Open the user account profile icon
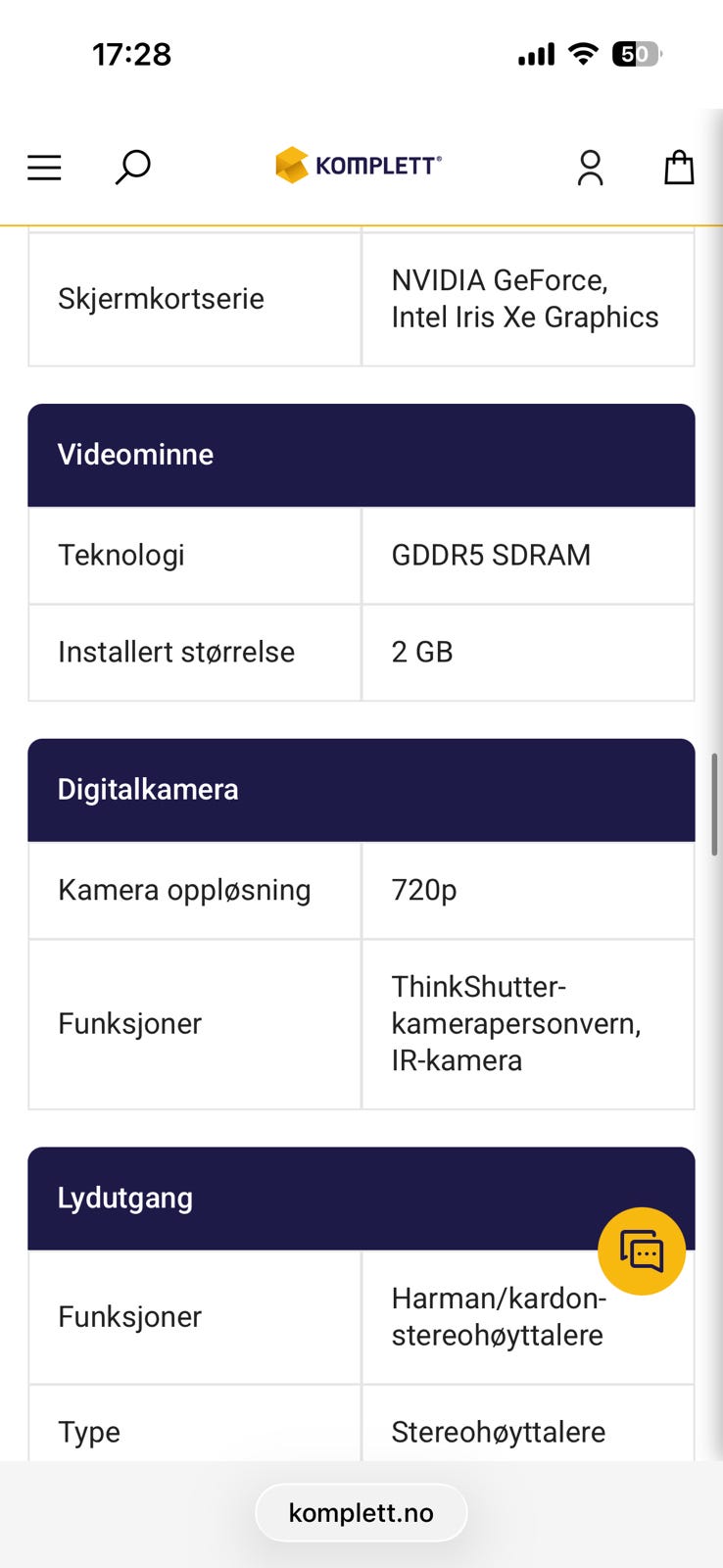Screen dimensions: 723x1568 (x=590, y=168)
